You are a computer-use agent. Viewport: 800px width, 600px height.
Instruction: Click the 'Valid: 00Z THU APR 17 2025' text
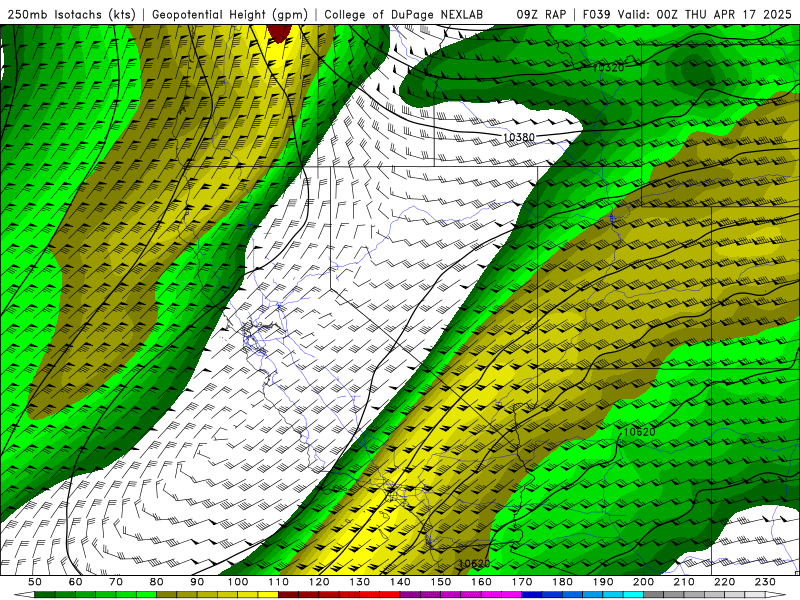(705, 15)
